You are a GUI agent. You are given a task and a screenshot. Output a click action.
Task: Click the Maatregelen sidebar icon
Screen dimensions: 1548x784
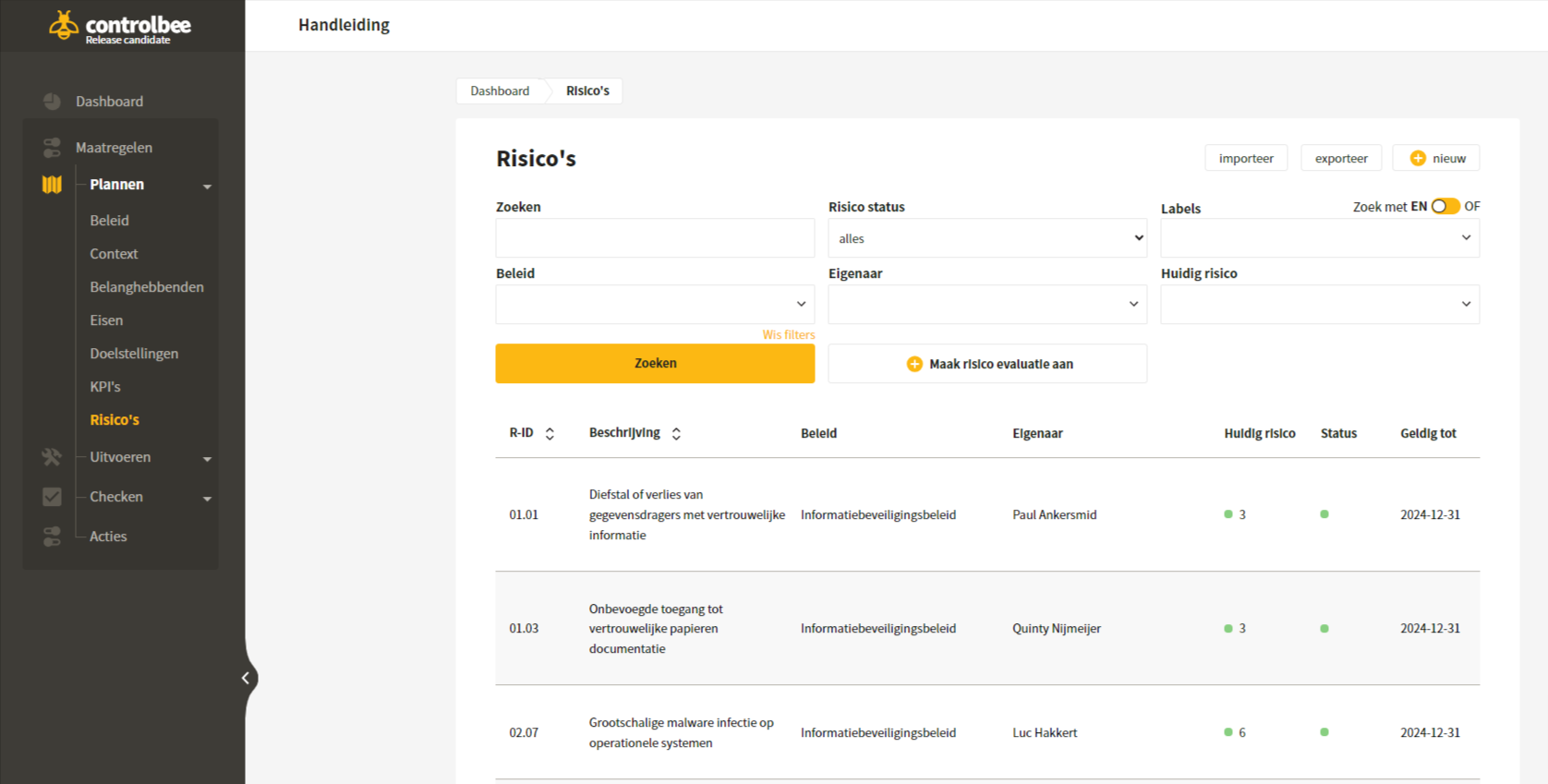52,148
